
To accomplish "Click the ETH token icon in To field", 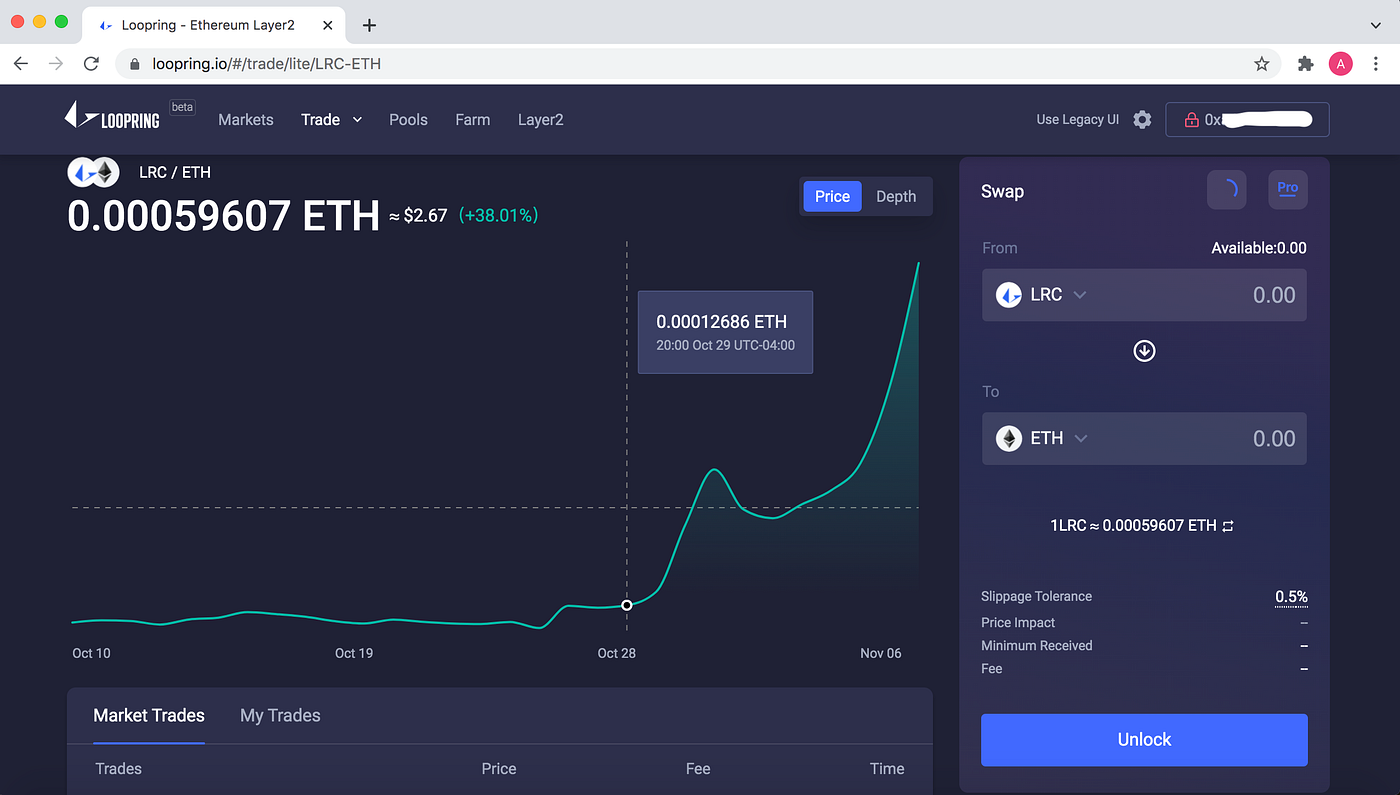I will (x=1008, y=438).
